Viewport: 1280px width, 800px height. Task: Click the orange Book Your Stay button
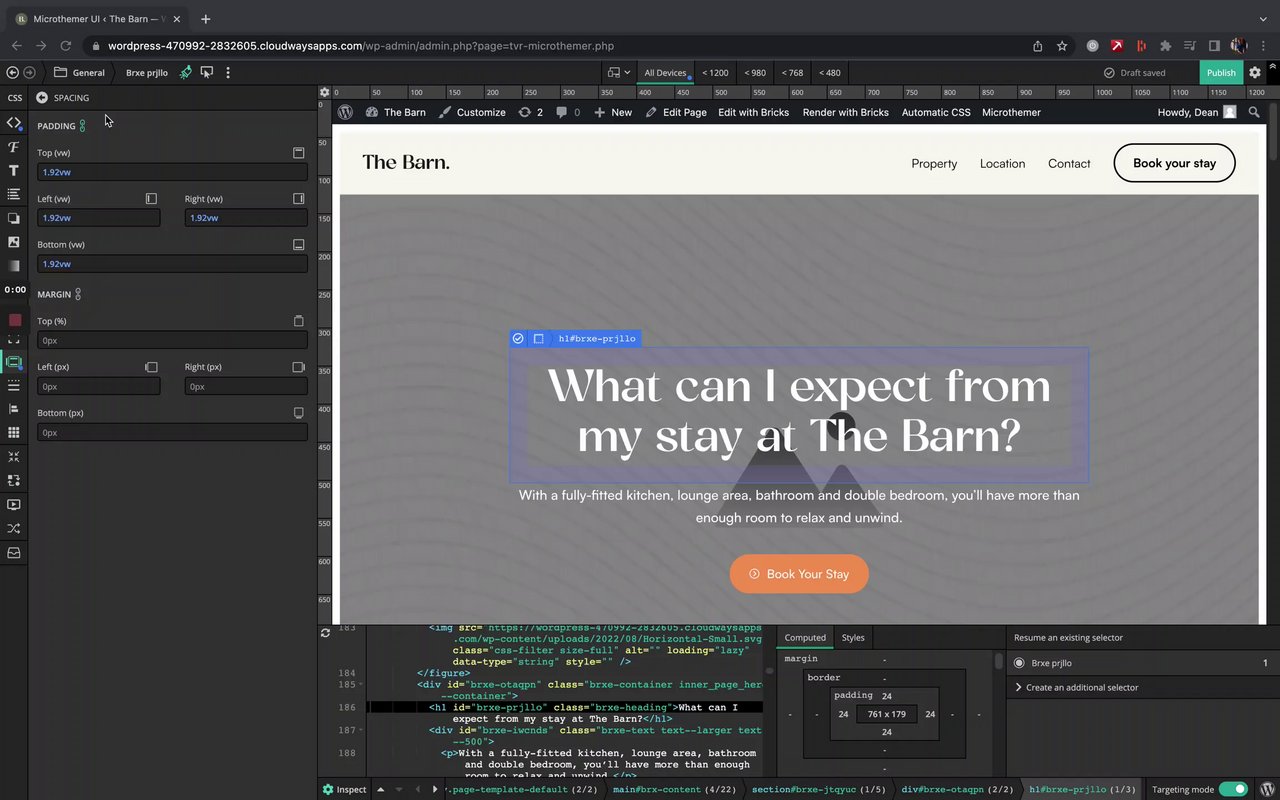point(799,574)
